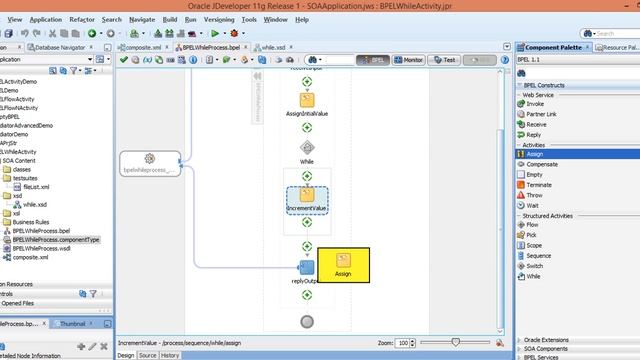Click the editor toolbar search input field
640x360 pixels.
click(340, 60)
